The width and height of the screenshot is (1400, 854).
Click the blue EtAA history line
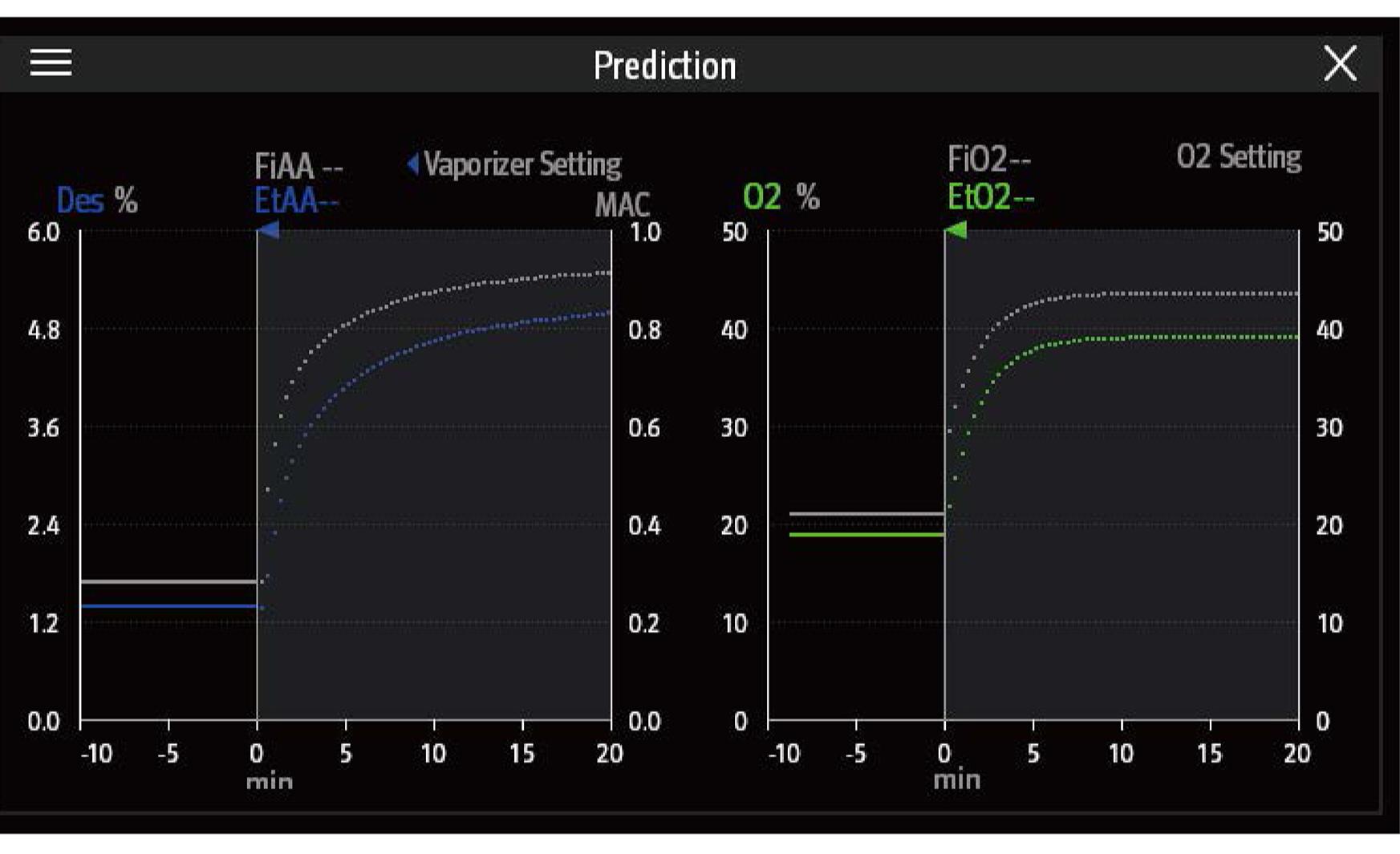(168, 606)
